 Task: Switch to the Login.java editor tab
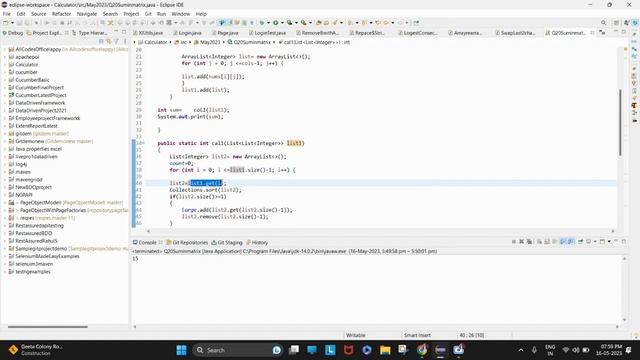click(x=187, y=33)
